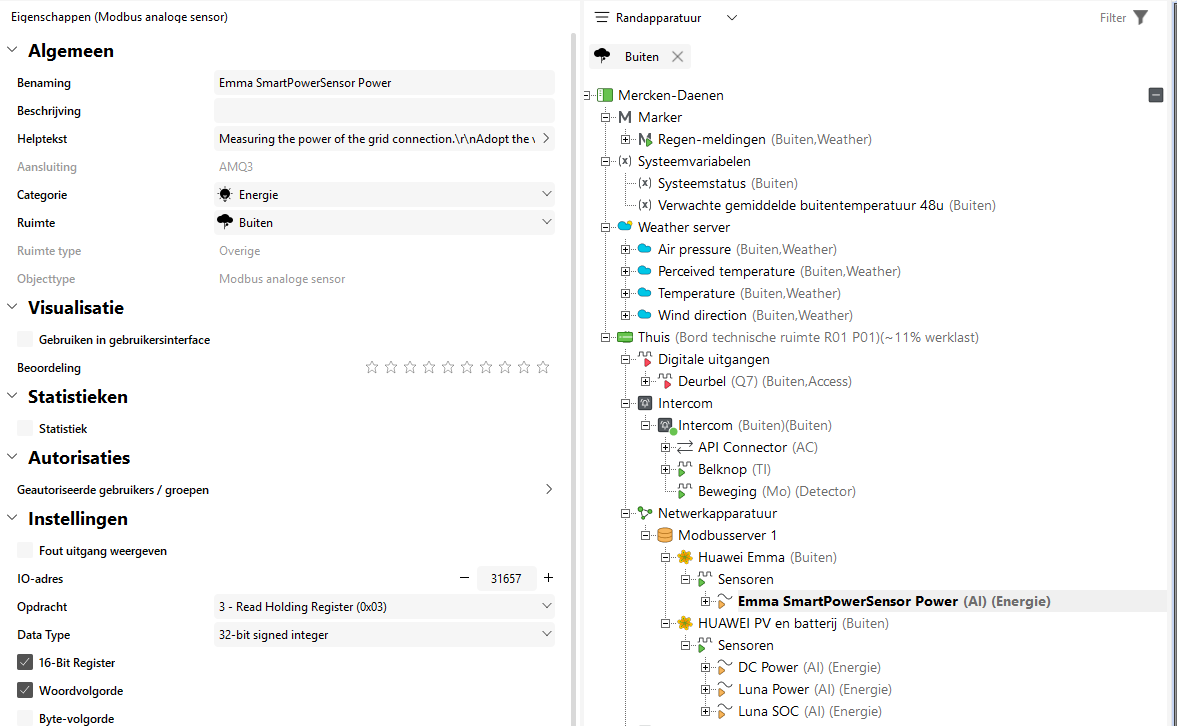Collapse the Algemeen section
Screen dimensions: 1177x726
pyautogui.click(x=12, y=50)
